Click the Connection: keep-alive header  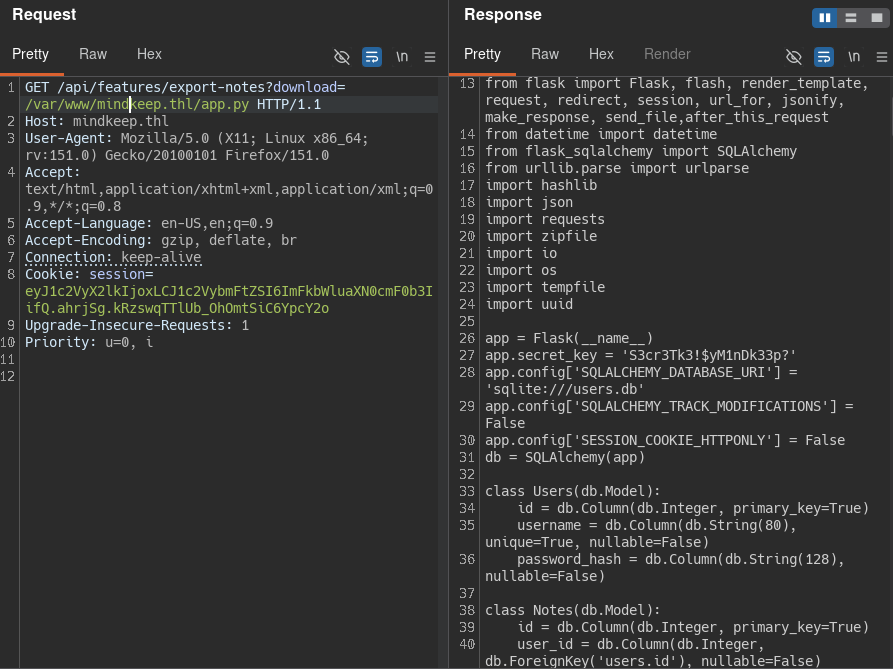pyautogui.click(x=113, y=257)
